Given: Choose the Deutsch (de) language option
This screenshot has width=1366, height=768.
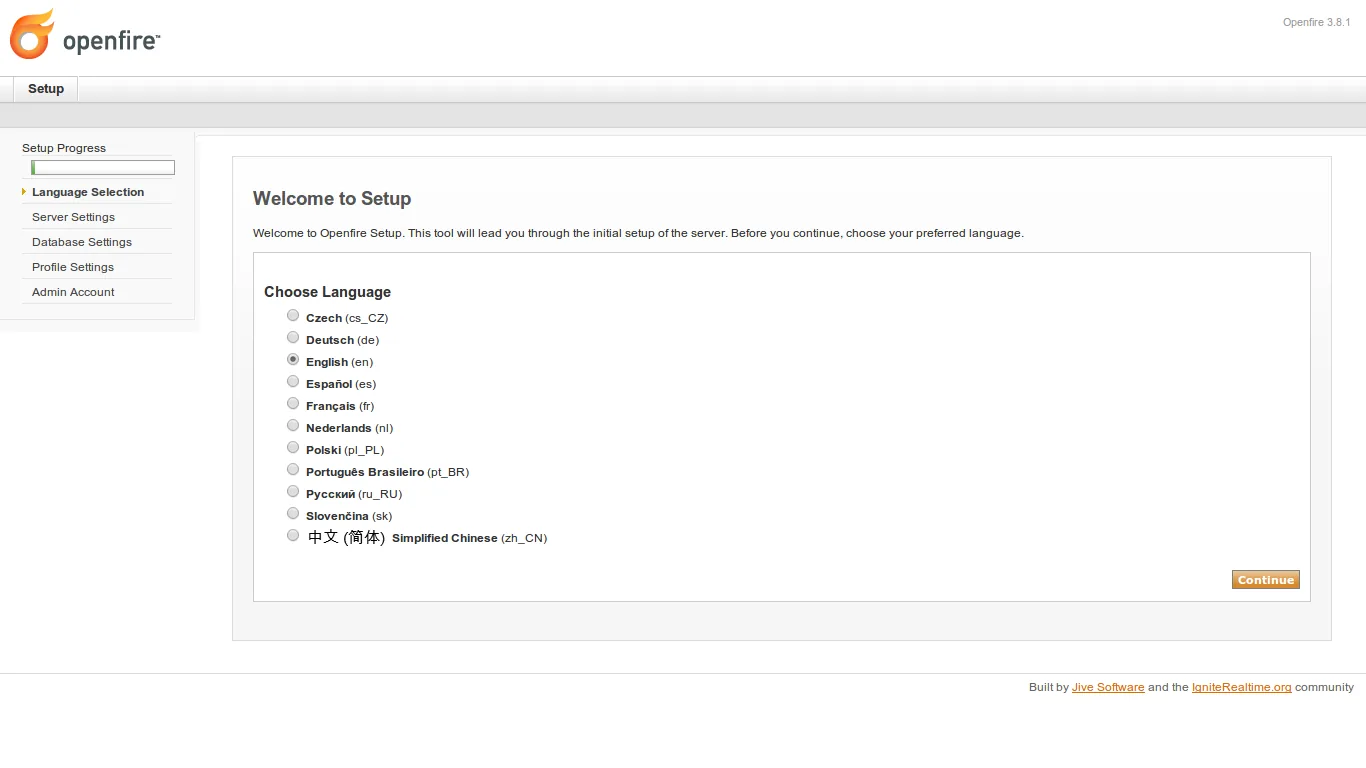Looking at the screenshot, I should tap(293, 338).
